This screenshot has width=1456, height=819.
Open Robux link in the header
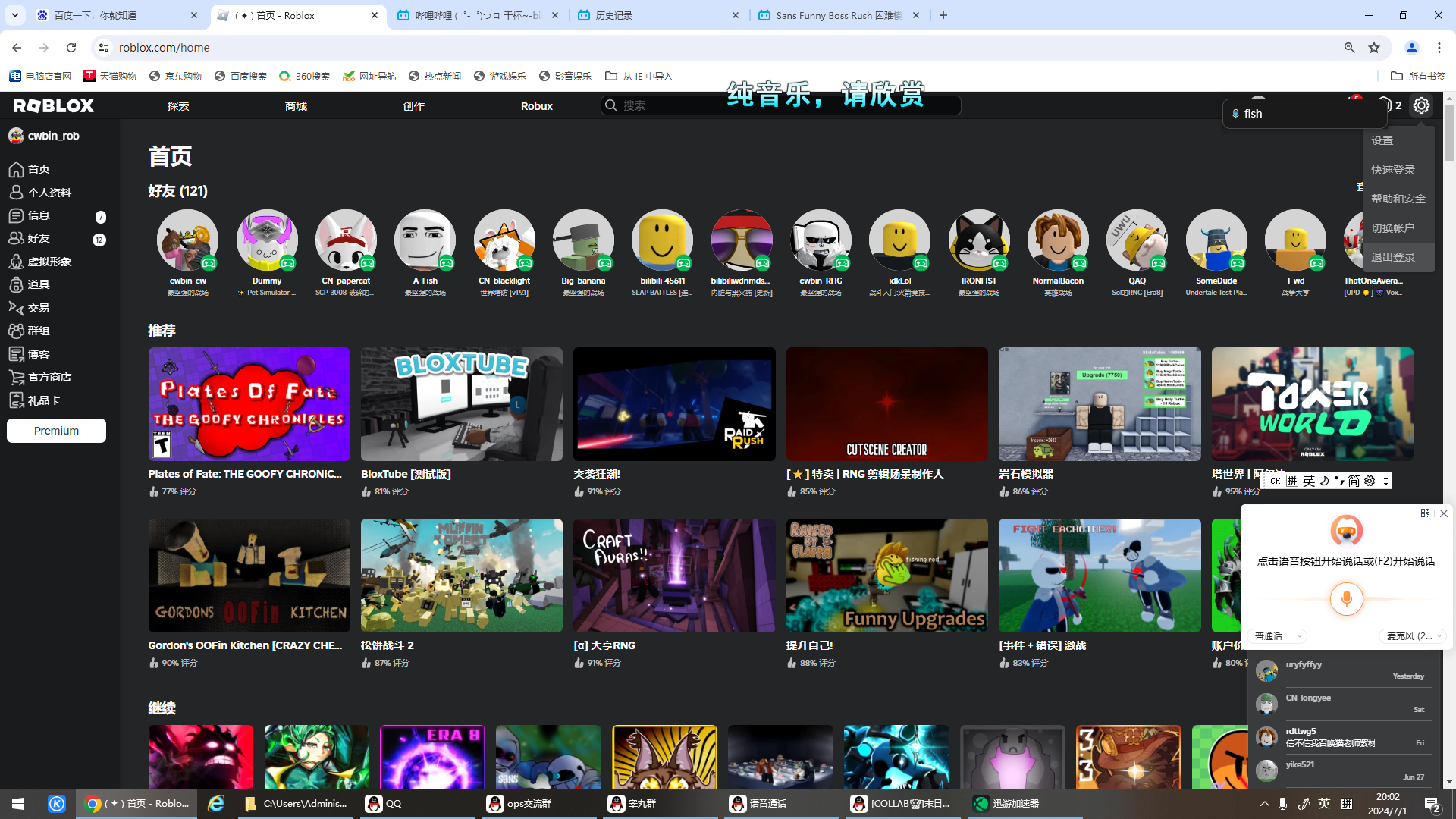pyautogui.click(x=536, y=106)
